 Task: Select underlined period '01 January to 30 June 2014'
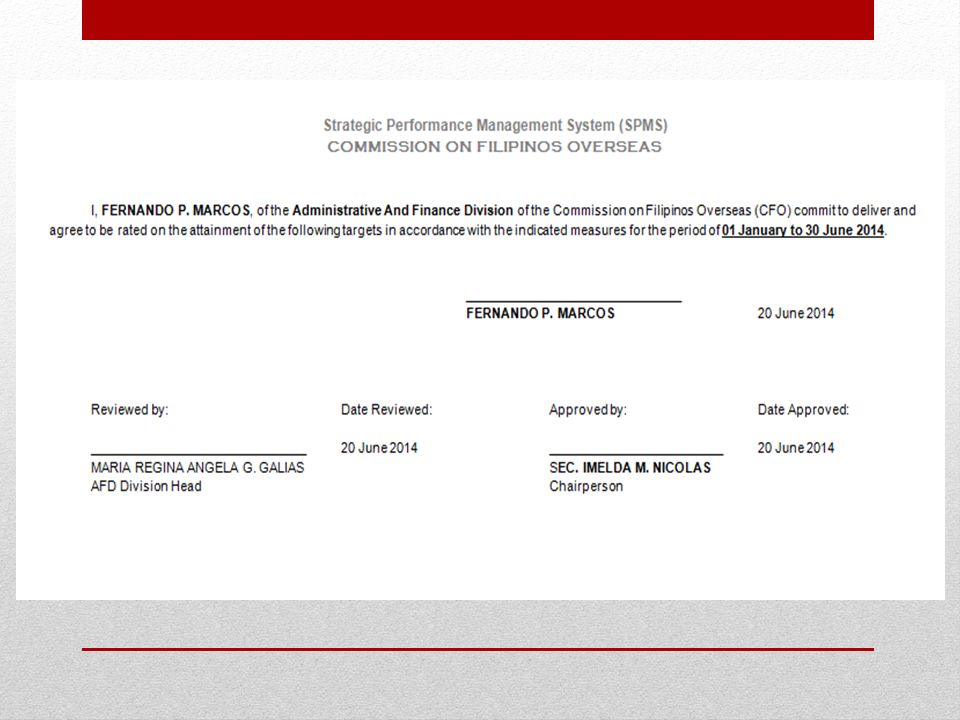pyautogui.click(x=803, y=231)
